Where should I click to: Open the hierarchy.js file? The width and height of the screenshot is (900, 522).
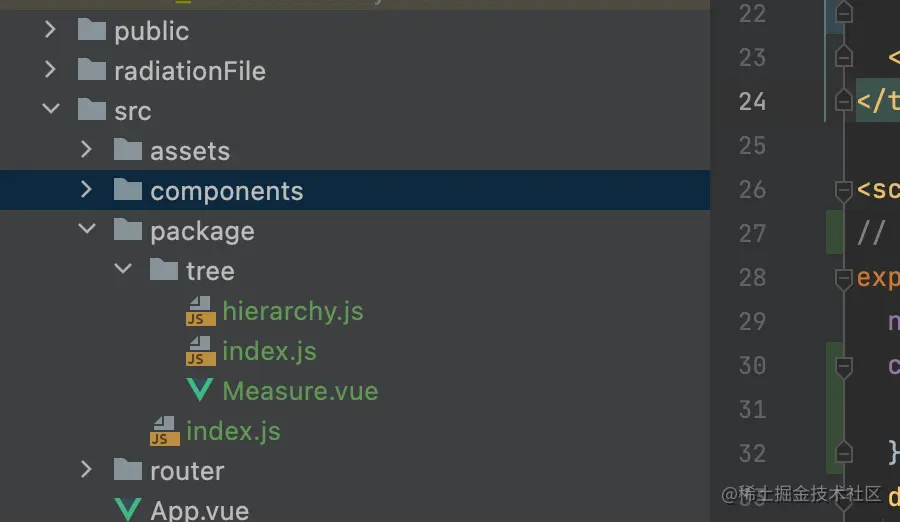pos(292,311)
